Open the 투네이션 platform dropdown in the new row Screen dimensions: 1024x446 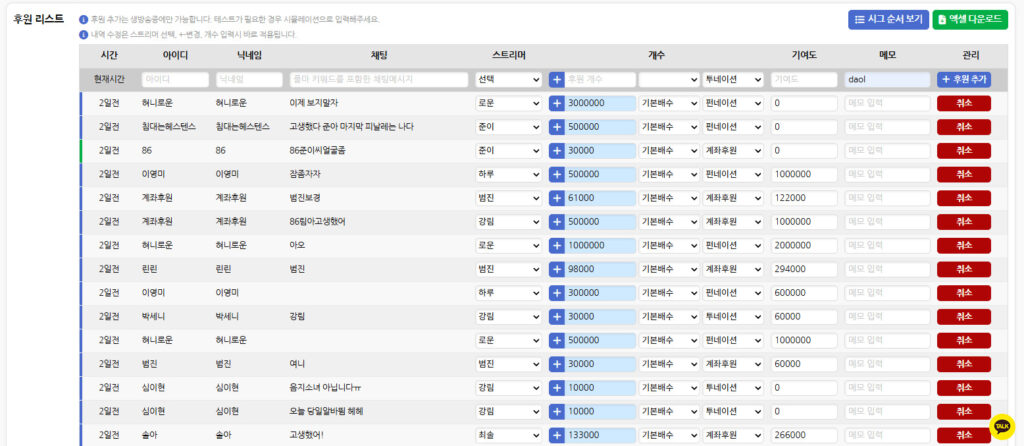click(733, 80)
